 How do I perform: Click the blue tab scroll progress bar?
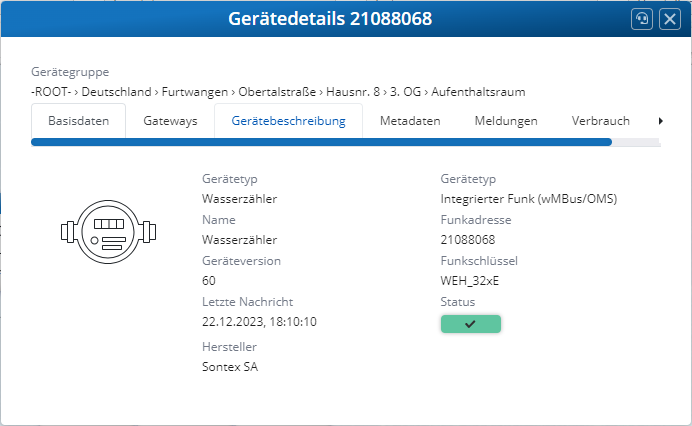click(x=320, y=142)
